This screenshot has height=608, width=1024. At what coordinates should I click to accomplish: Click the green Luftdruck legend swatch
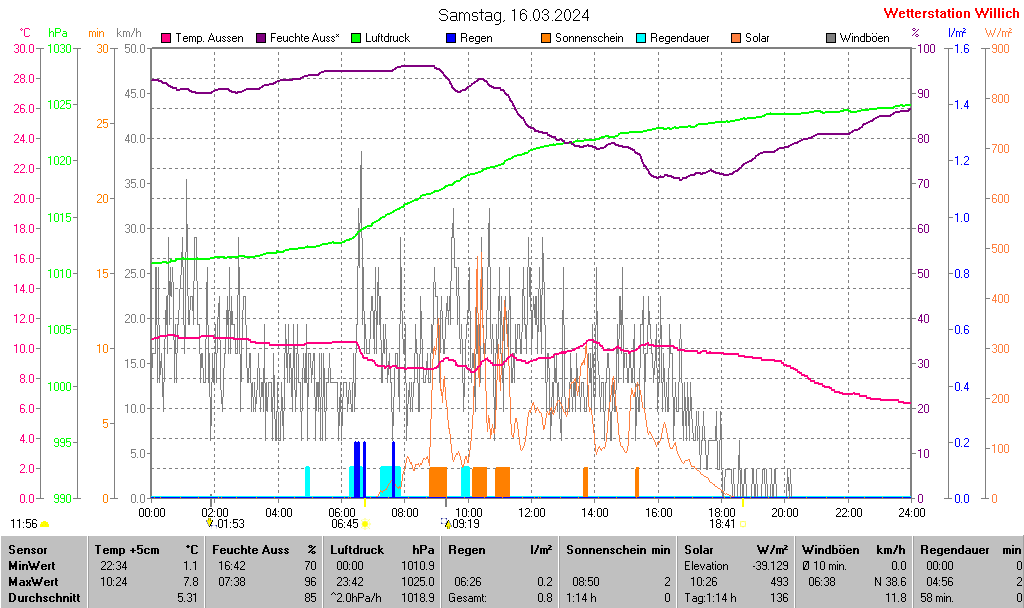(x=356, y=38)
